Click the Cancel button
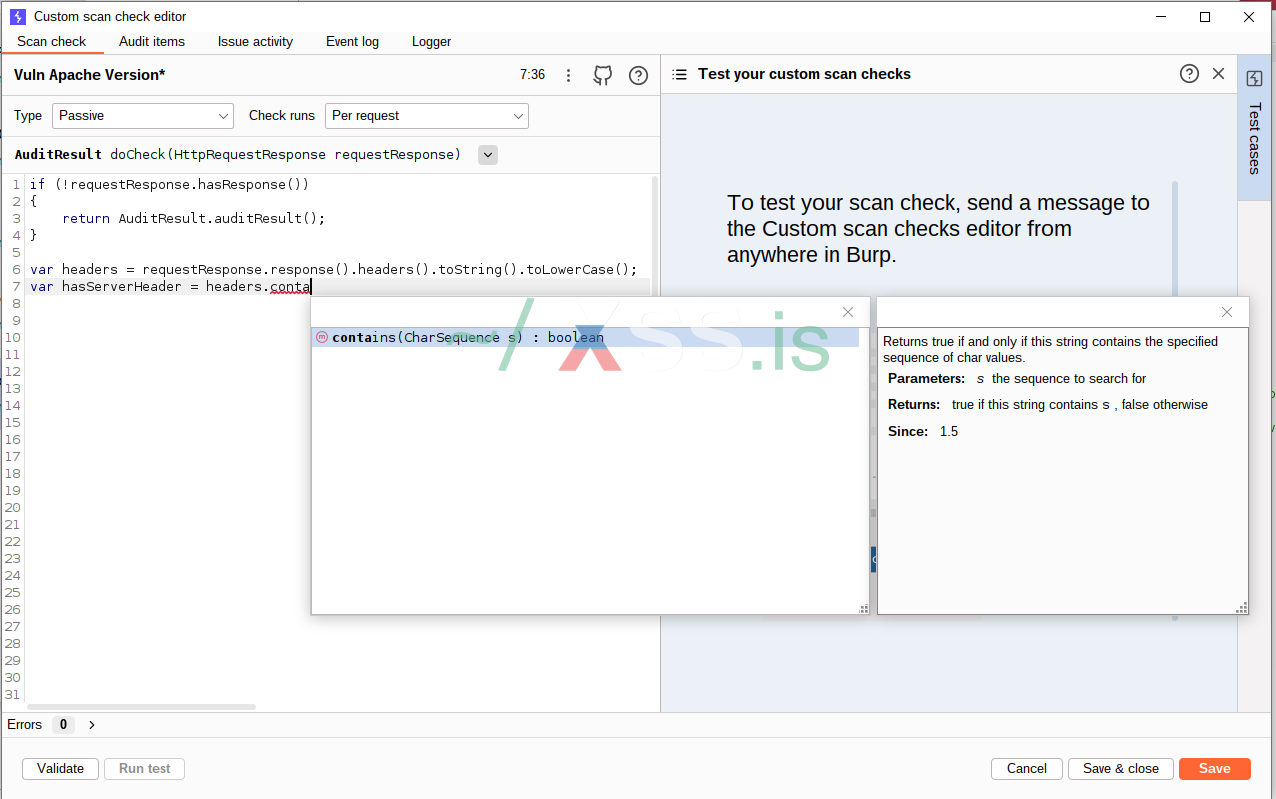The width and height of the screenshot is (1276, 799). [x=1027, y=769]
